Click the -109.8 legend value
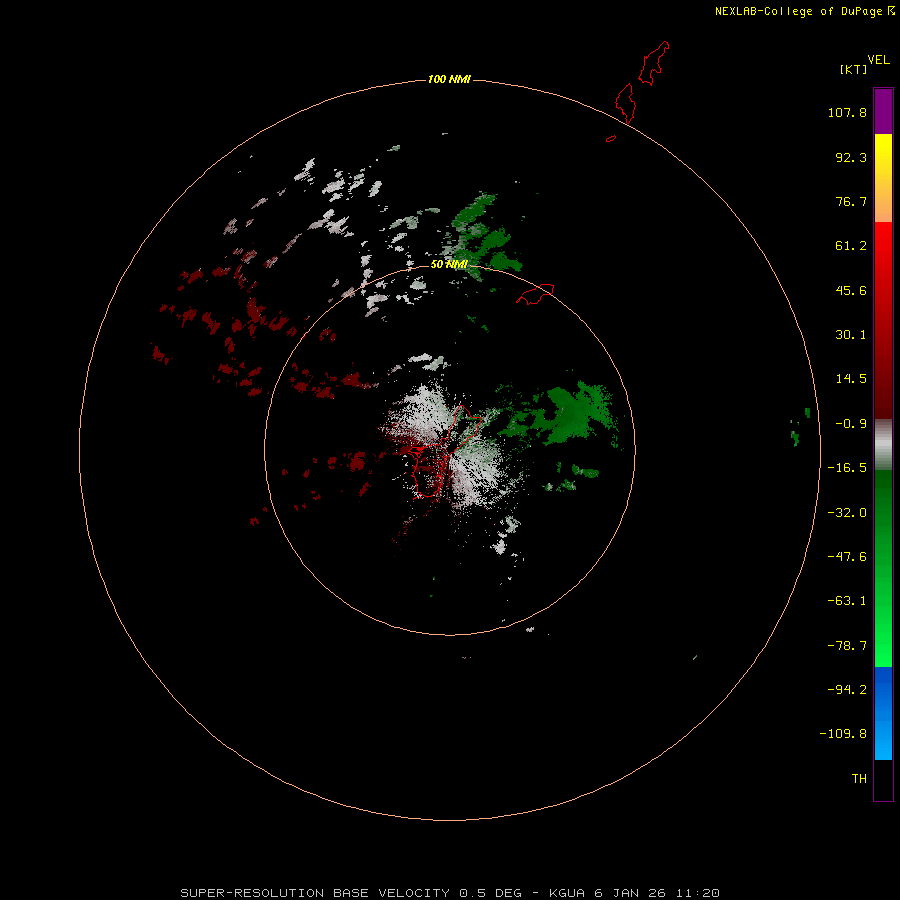 tap(843, 734)
